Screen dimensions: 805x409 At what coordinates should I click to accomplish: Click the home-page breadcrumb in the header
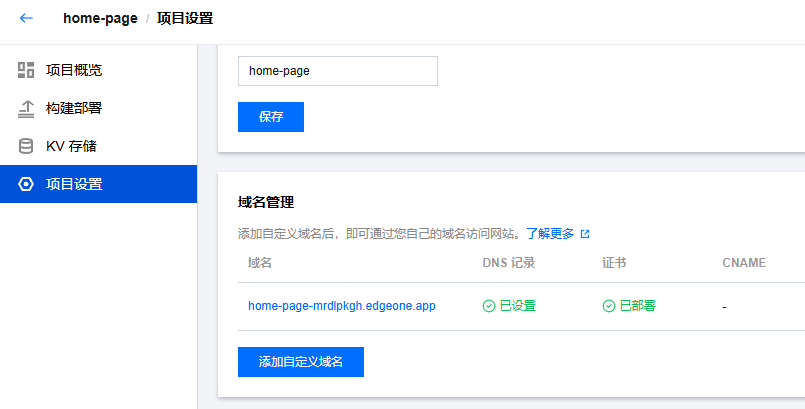coord(100,18)
